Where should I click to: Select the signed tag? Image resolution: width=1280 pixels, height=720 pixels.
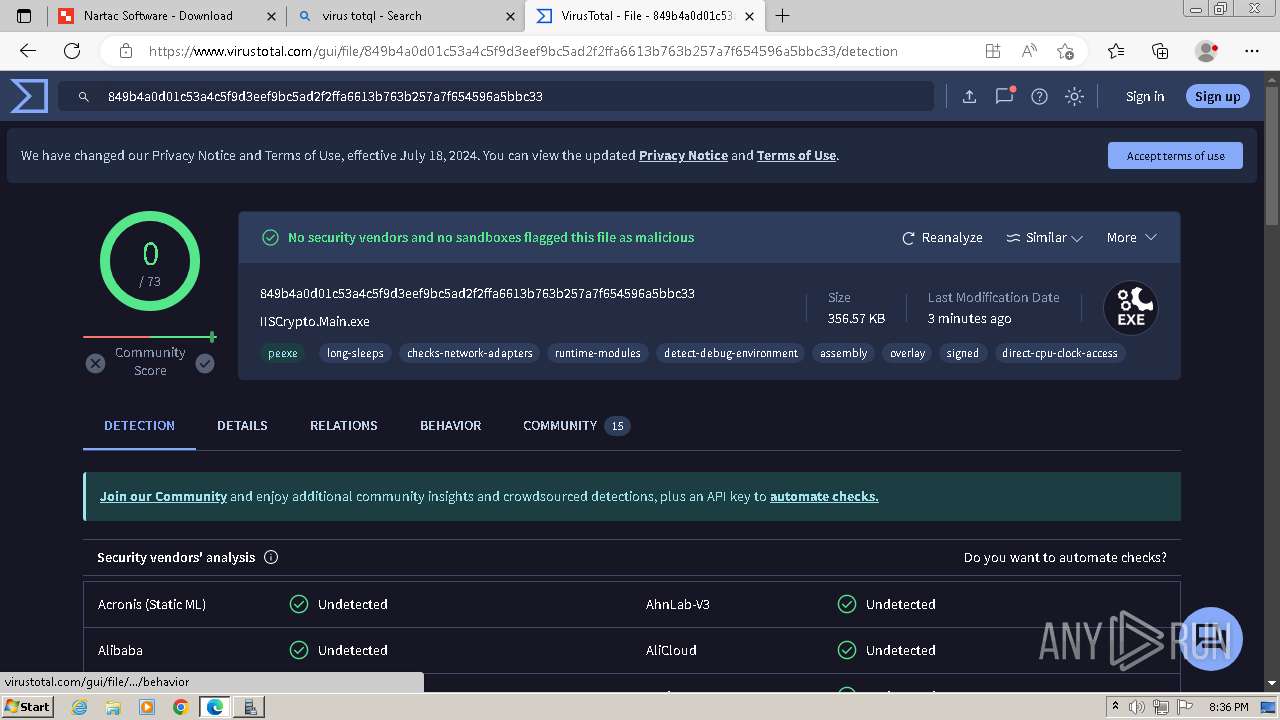[962, 353]
